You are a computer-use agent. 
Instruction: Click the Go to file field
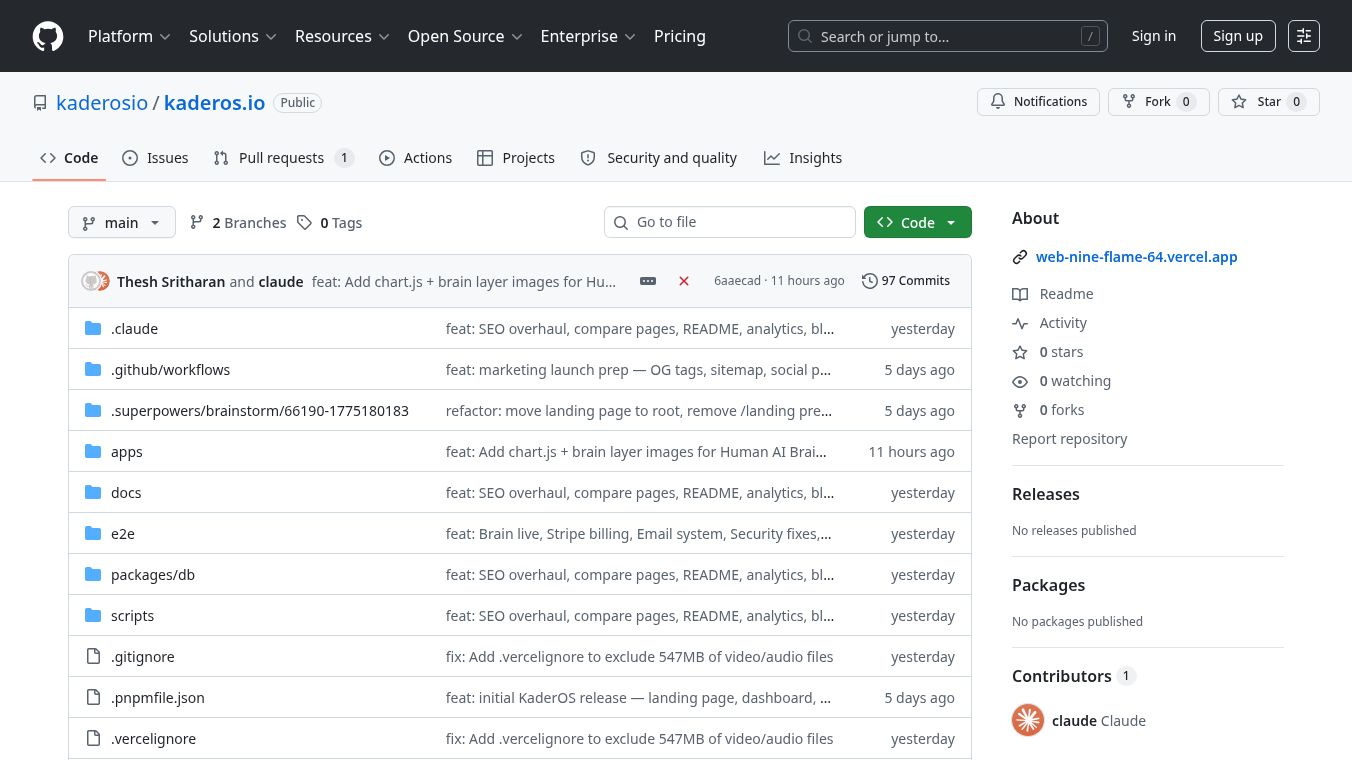pos(730,222)
